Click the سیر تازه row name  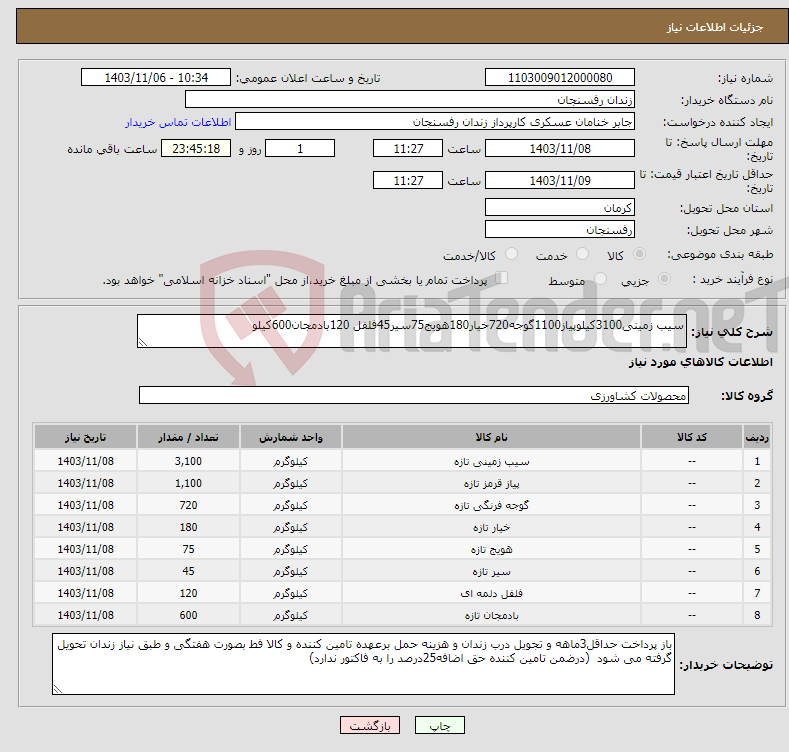[x=491, y=571]
